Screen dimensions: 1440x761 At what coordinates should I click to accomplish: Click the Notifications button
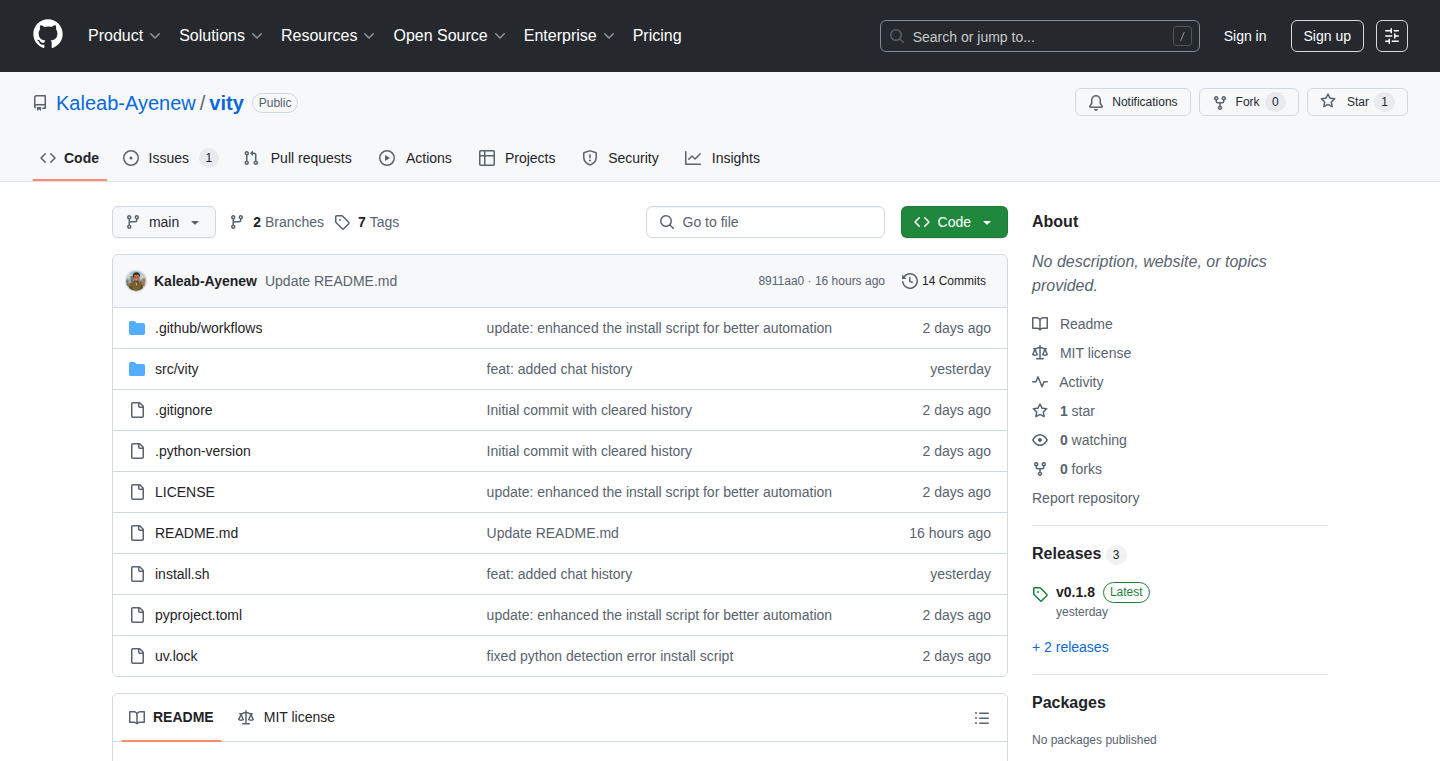[x=1133, y=102]
